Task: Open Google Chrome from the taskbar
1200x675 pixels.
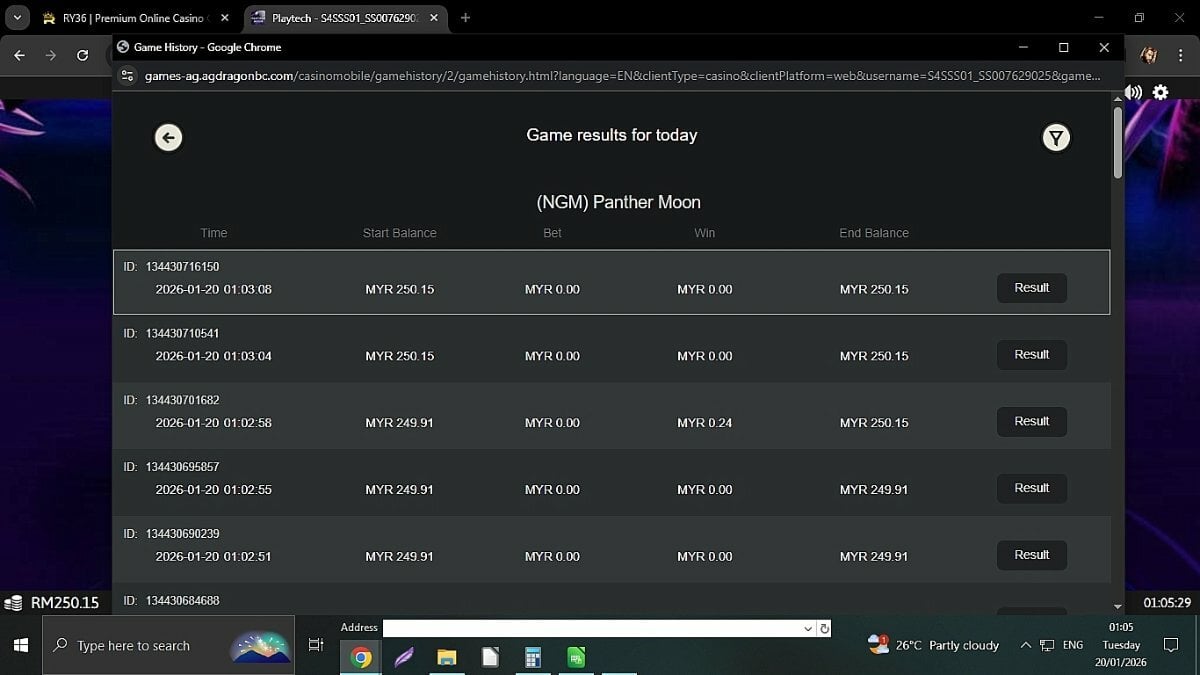Action: tap(361, 657)
